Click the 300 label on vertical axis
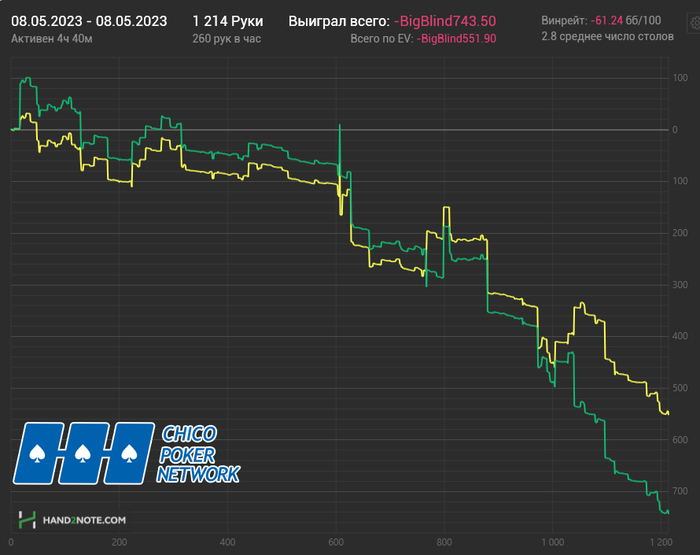The width and height of the screenshot is (700, 555). [680, 285]
